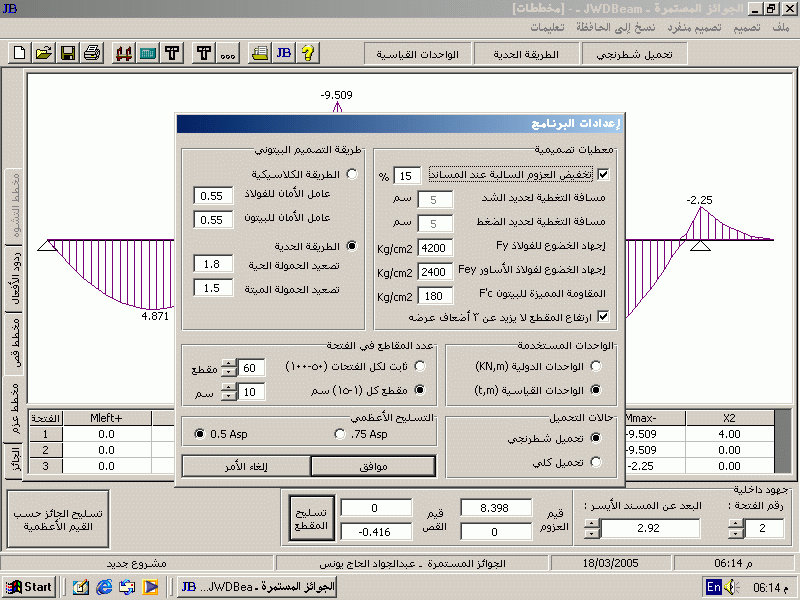This screenshot has width=800, height=600.
Task: Uncheck the negative moments reduction checkbox
Action: 602,174
